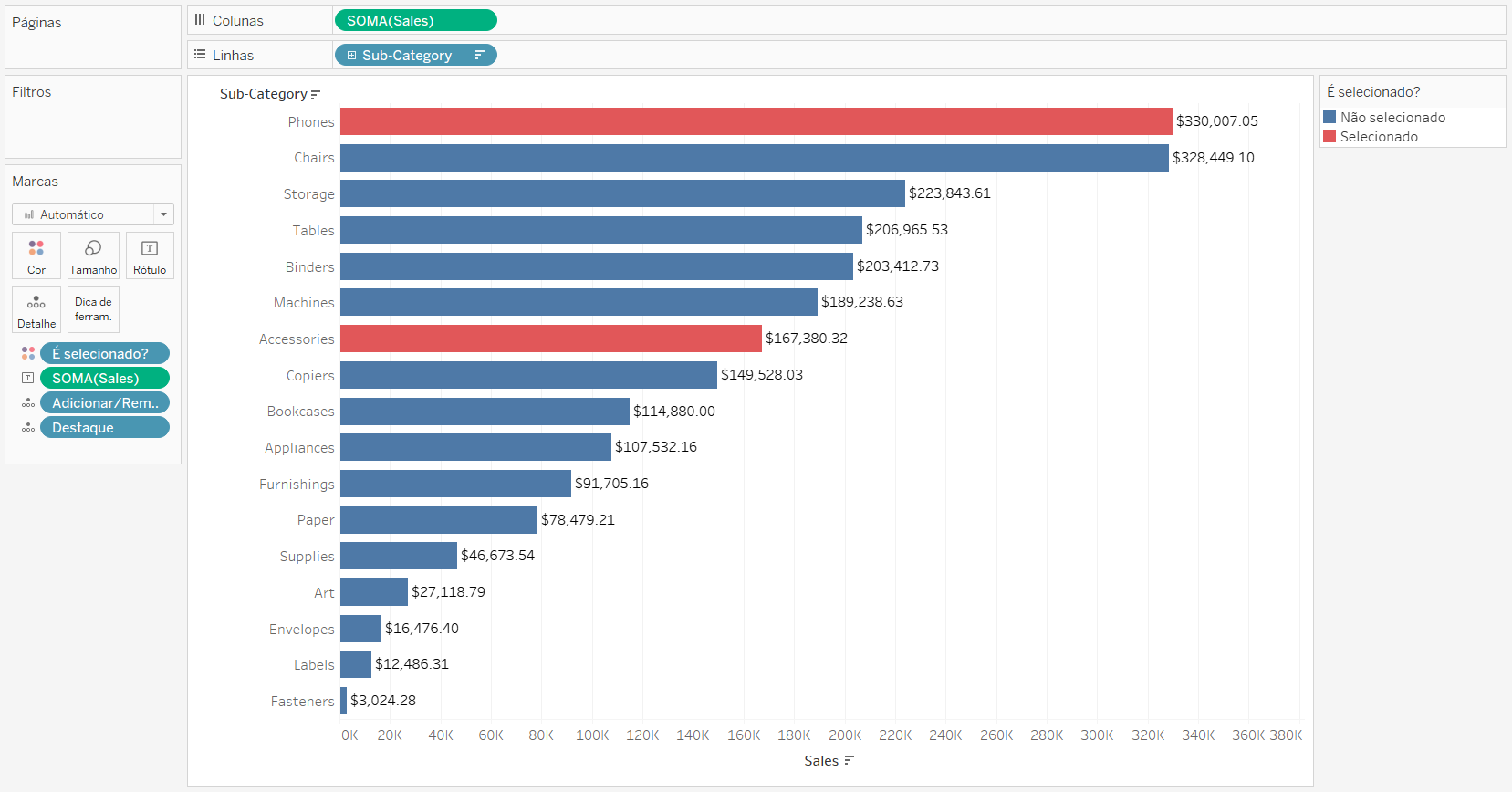The width and height of the screenshot is (1512, 792).
Task: Click label icon beside SOMA(Sales) marks pill
Action: point(28,378)
